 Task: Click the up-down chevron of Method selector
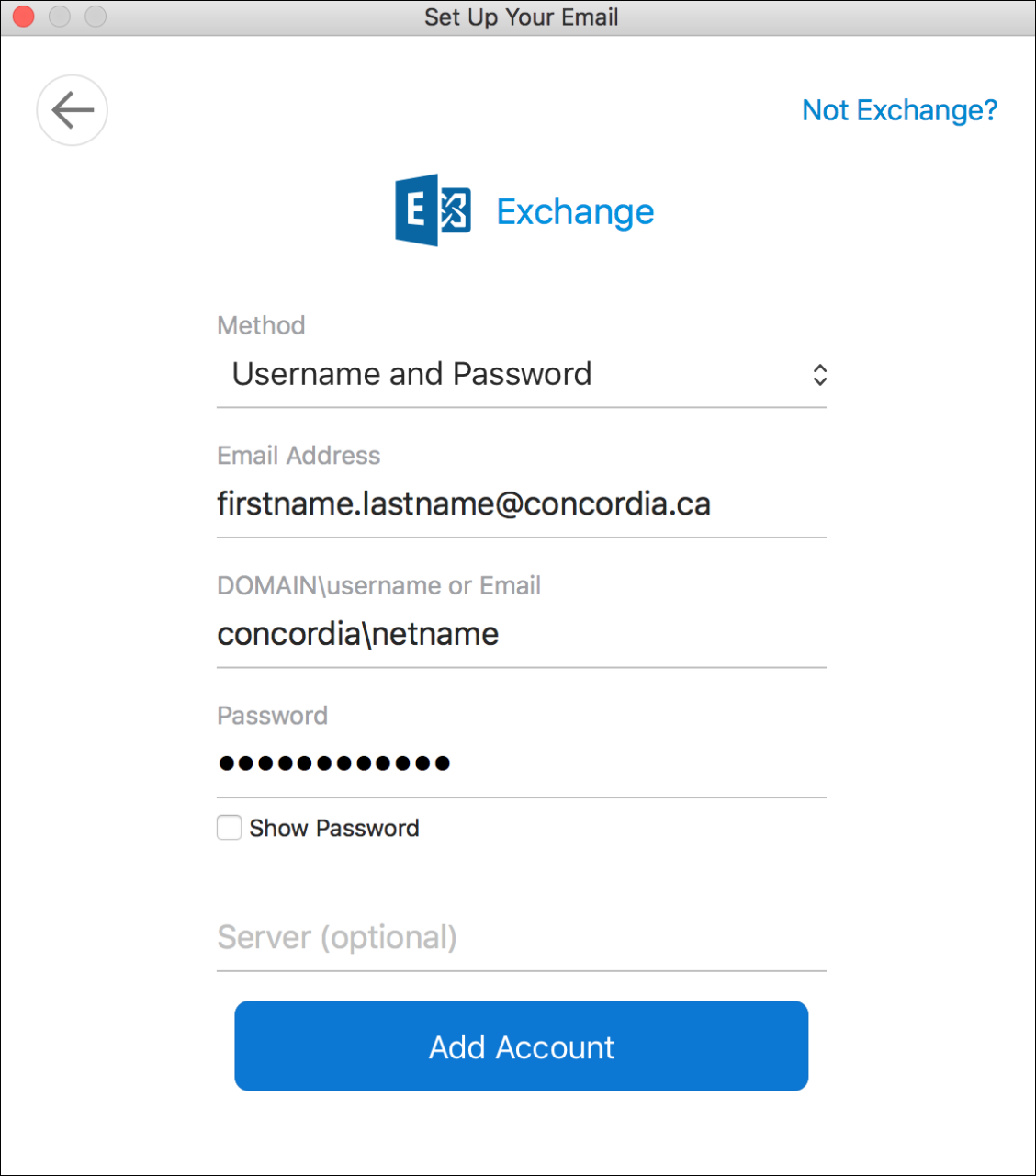pos(819,375)
